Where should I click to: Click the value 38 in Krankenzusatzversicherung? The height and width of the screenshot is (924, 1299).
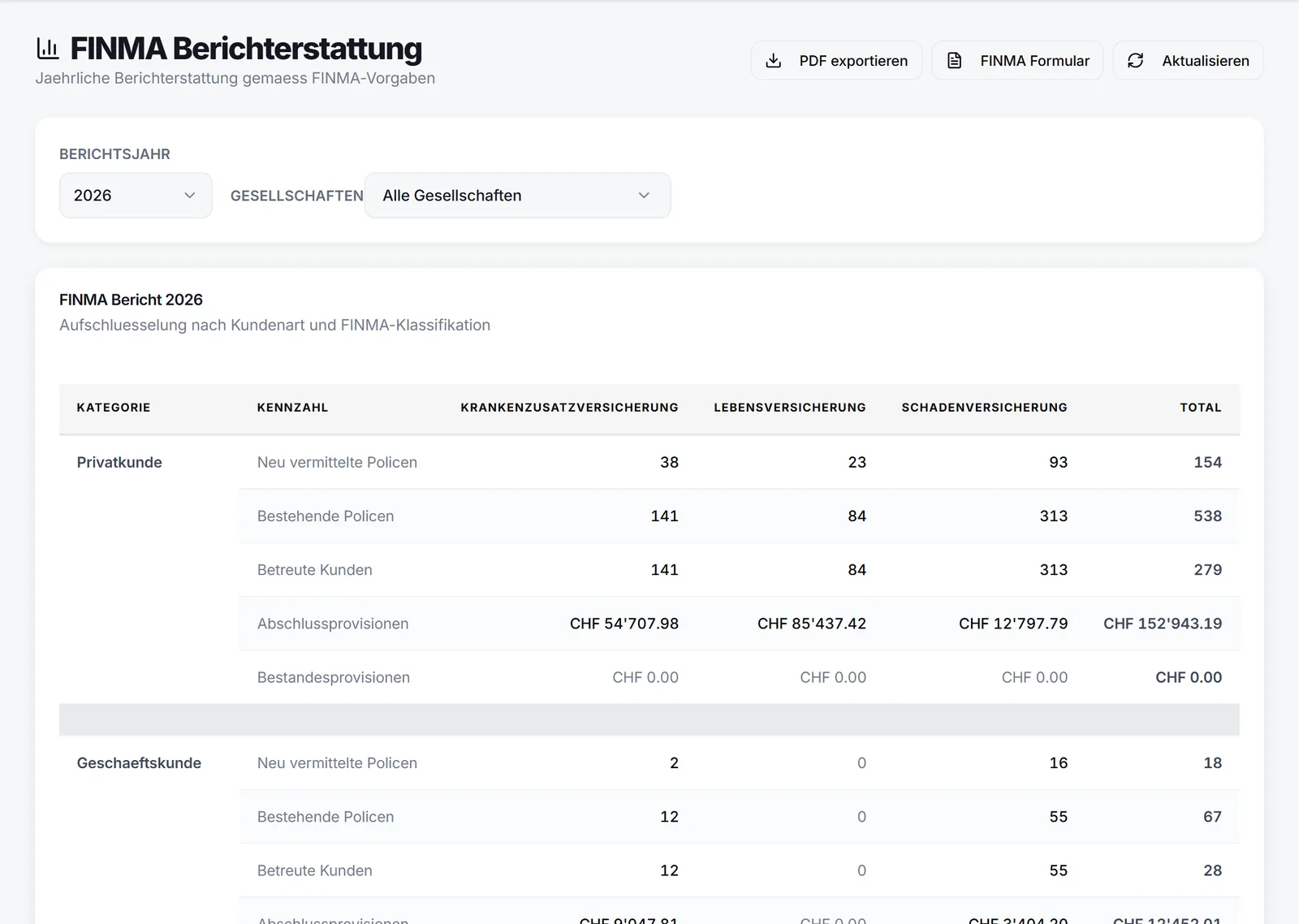coord(669,463)
